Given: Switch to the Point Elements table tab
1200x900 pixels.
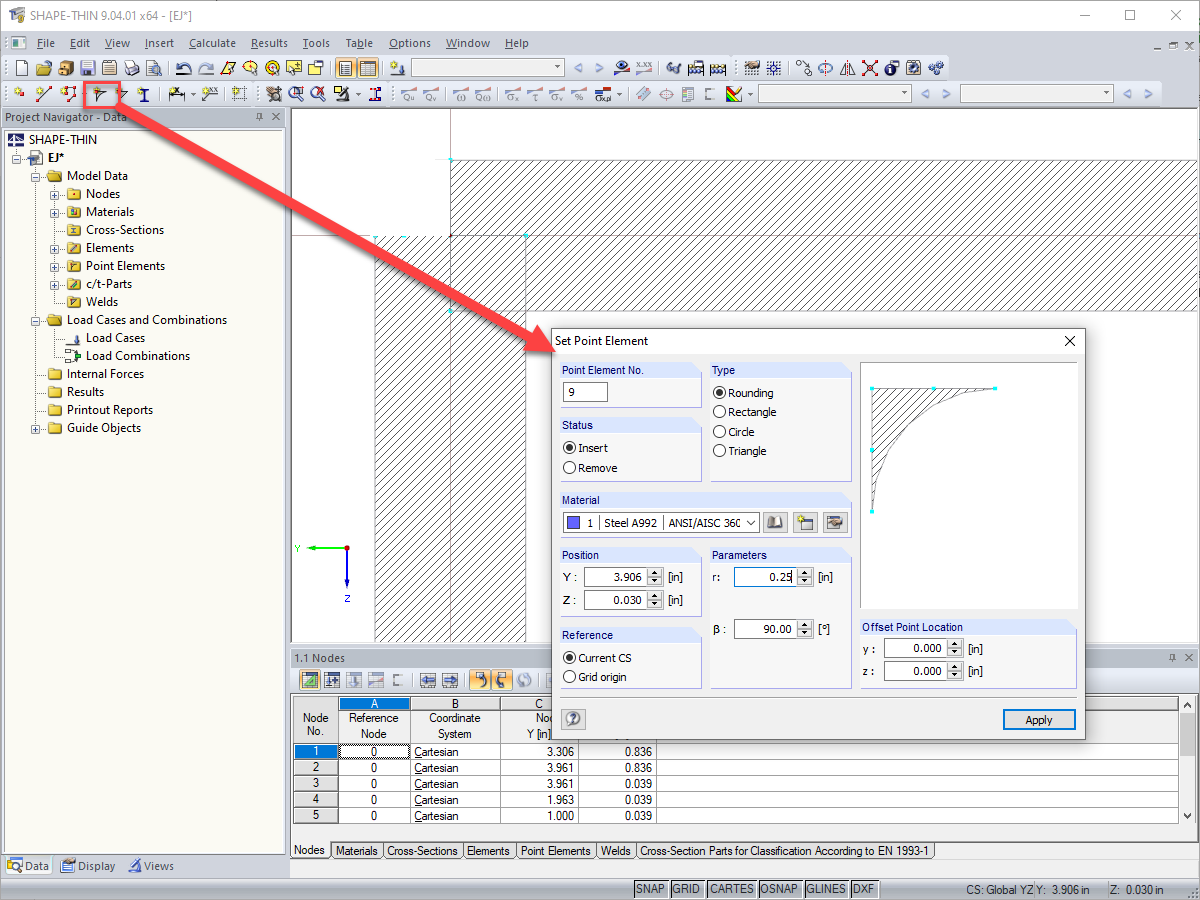Looking at the screenshot, I should [555, 851].
